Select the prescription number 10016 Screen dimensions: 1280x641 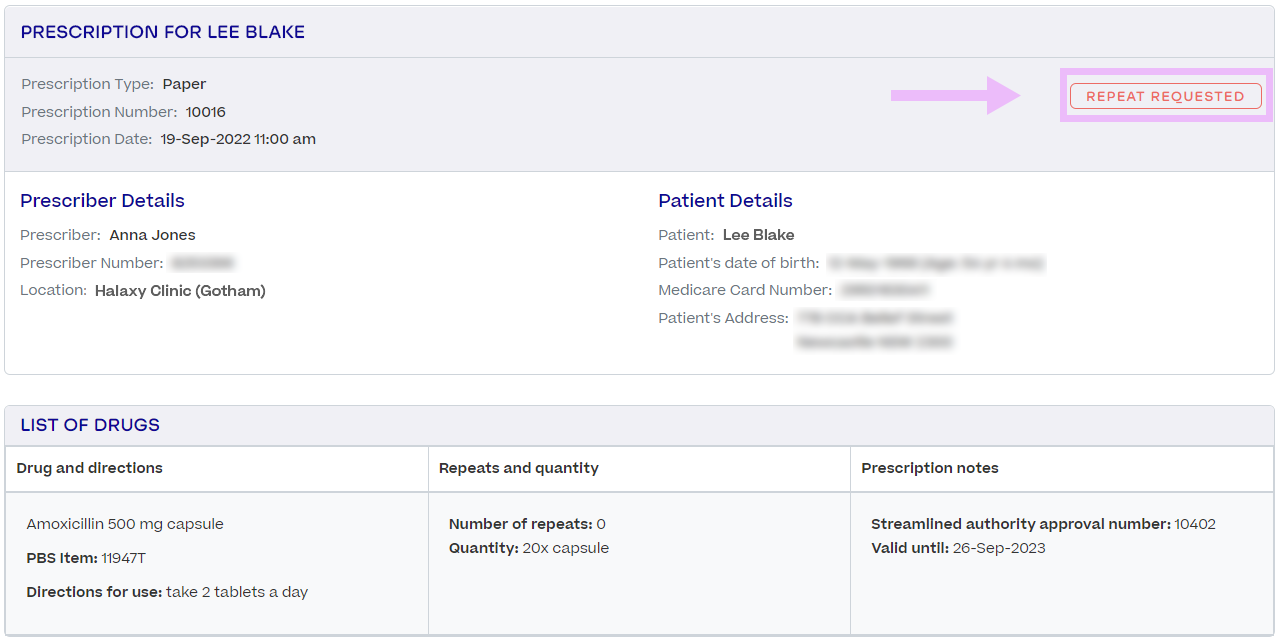tap(205, 112)
